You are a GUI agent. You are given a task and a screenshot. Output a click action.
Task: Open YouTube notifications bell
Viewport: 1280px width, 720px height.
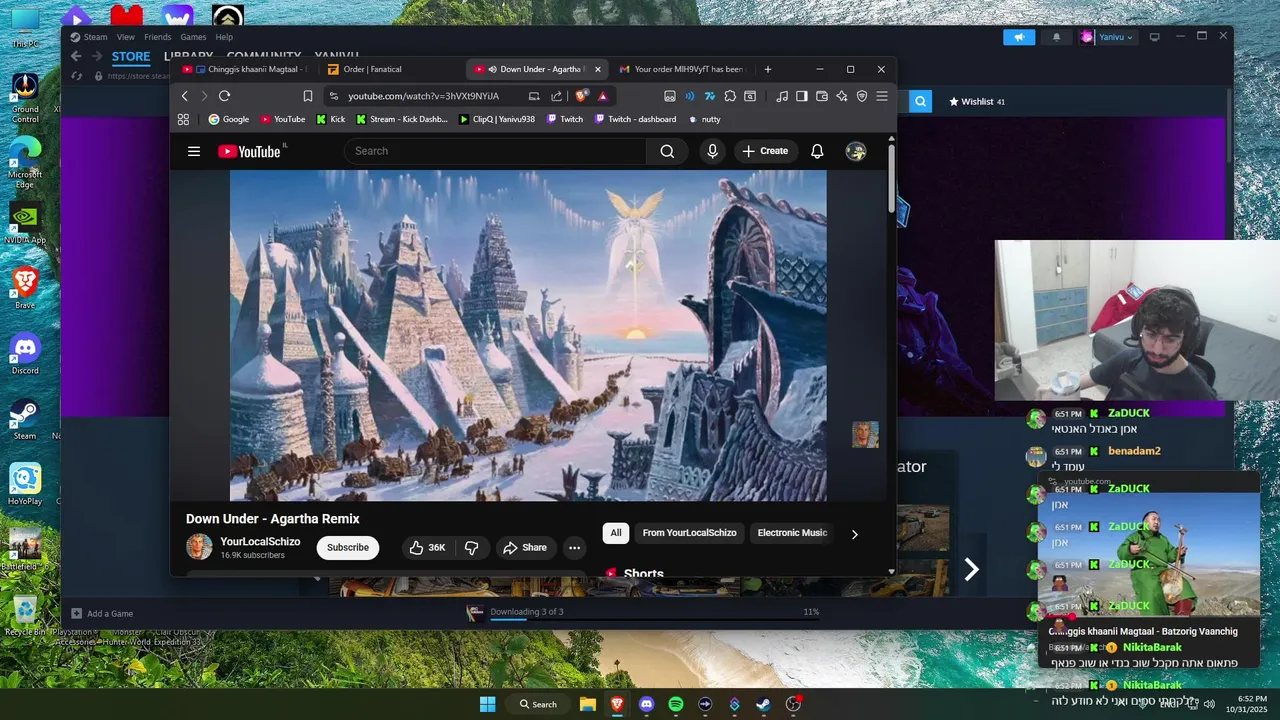pos(817,151)
